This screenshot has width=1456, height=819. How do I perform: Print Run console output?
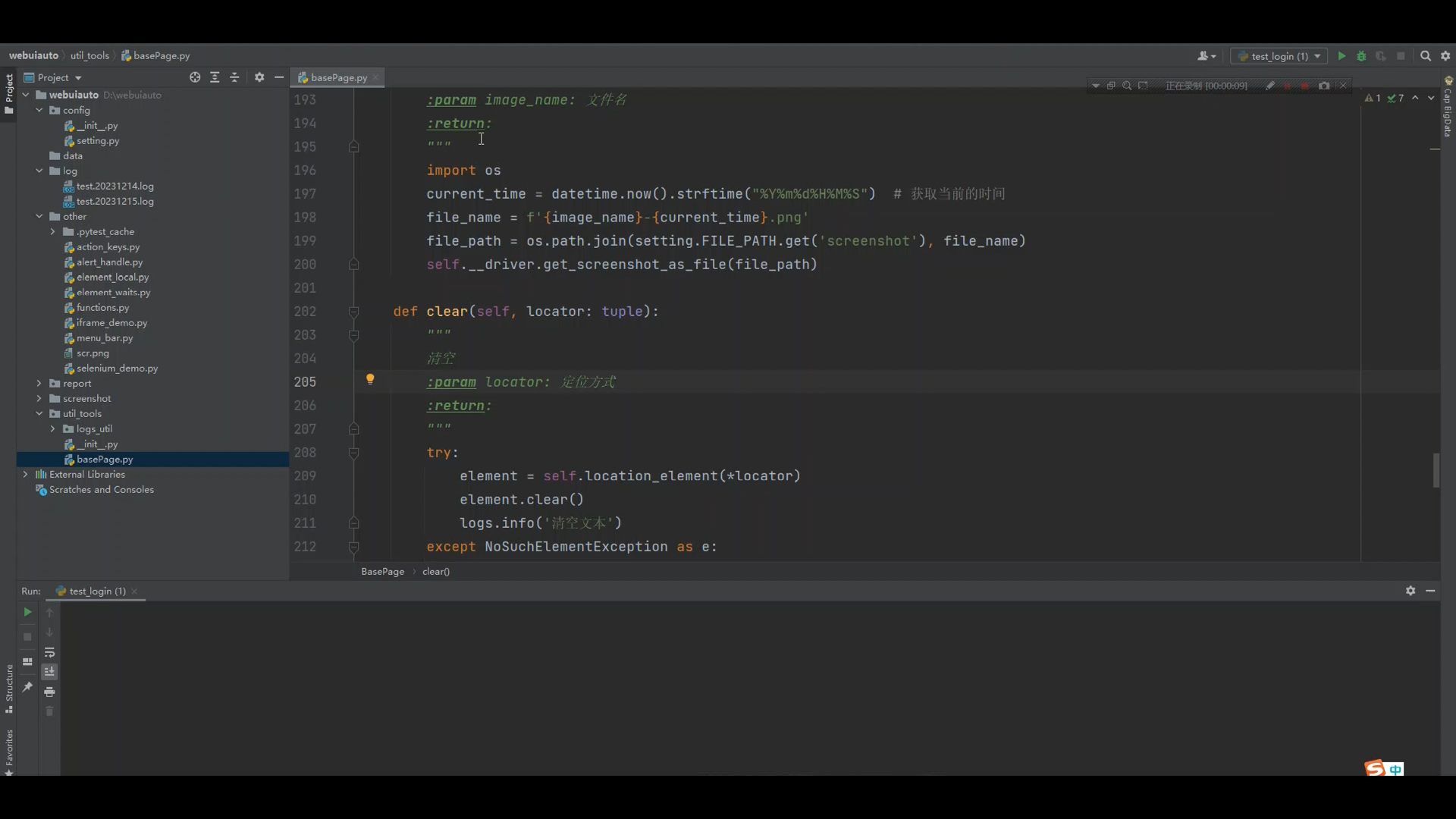[49, 692]
